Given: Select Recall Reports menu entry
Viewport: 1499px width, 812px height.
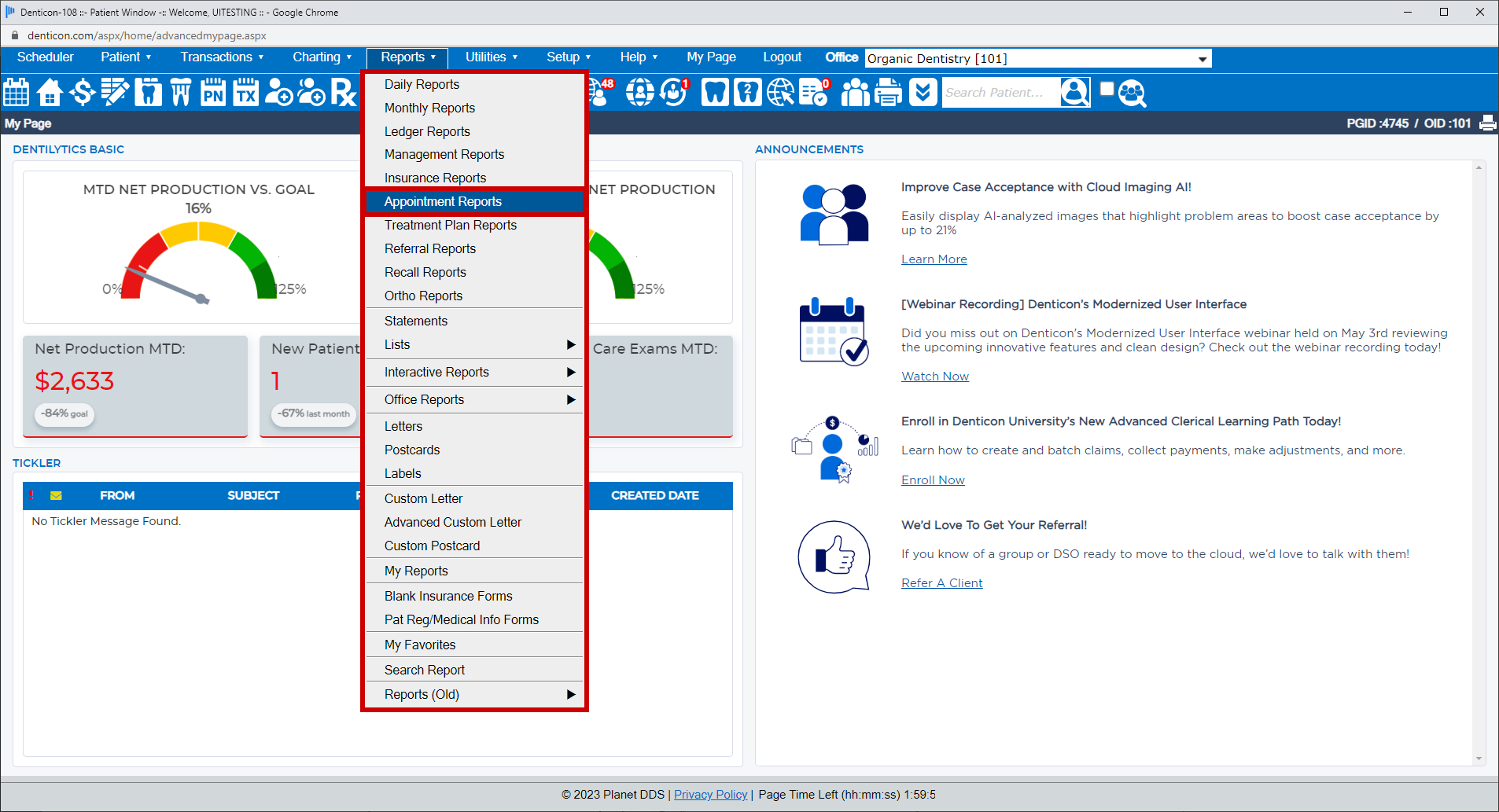Looking at the screenshot, I should [x=475, y=273].
